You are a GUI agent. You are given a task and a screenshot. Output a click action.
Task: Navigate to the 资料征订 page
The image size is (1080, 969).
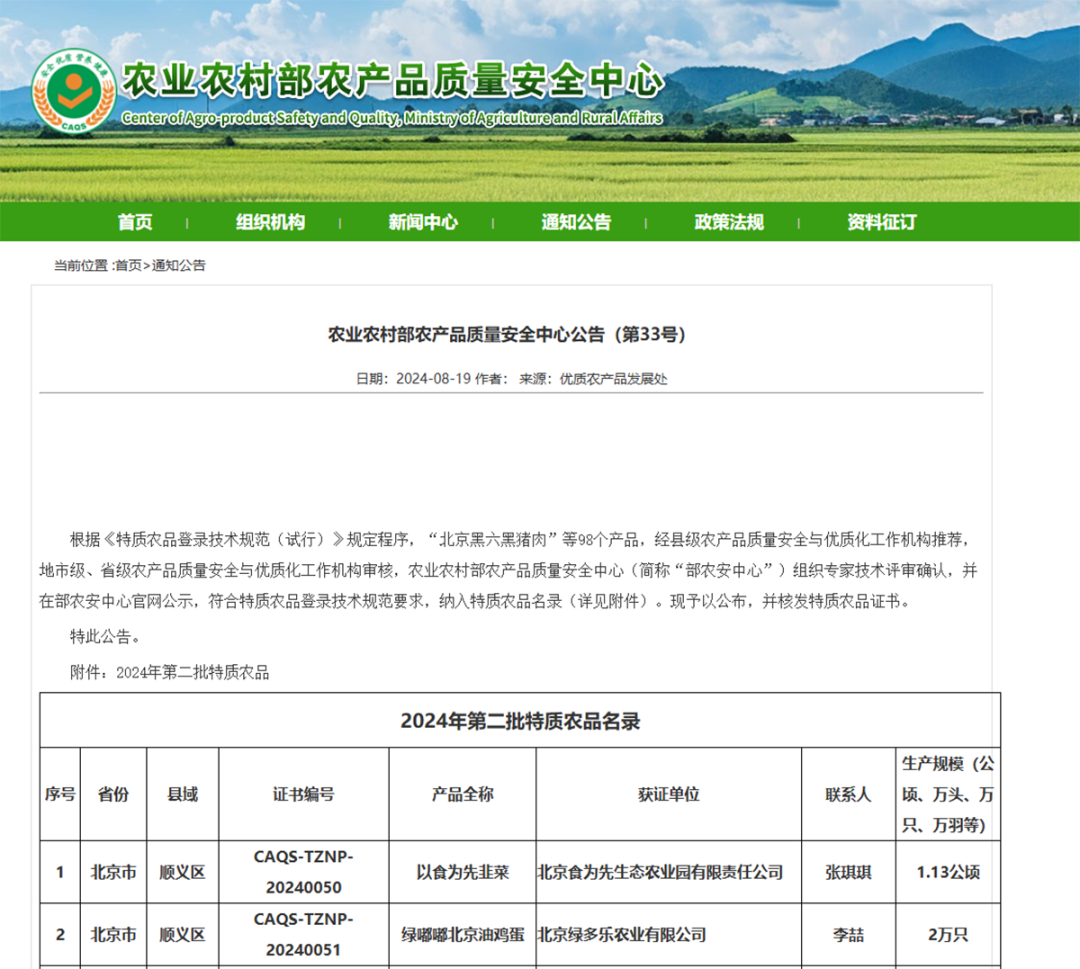[x=881, y=222]
